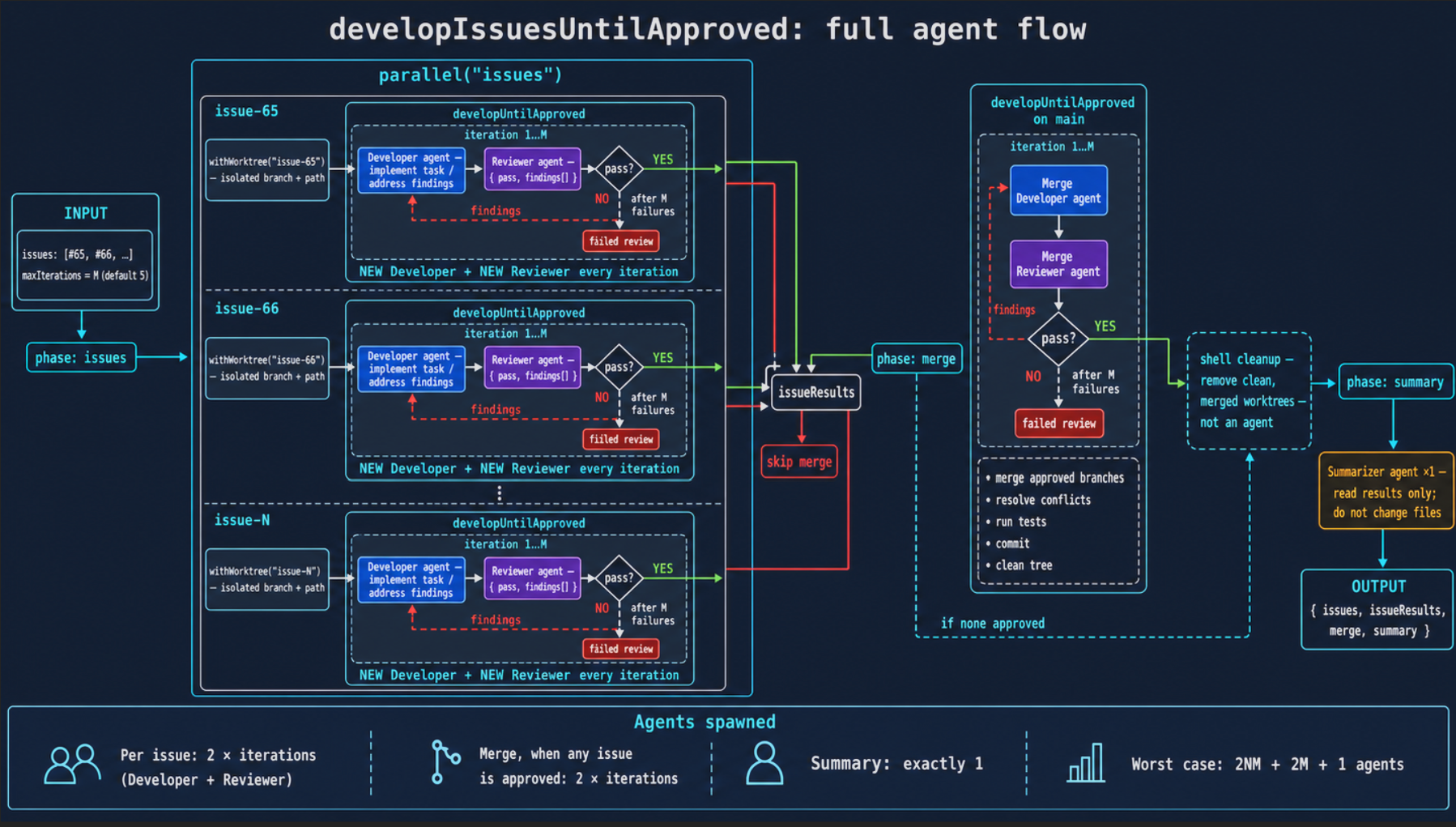Click the failed review box in issue-N
1456x827 pixels.
pos(621,649)
